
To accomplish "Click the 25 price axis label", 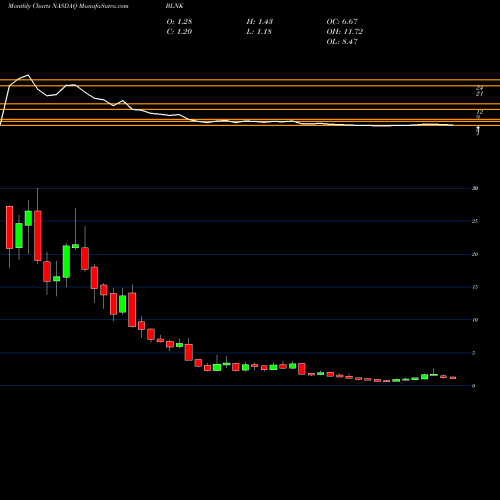I will (x=475, y=221).
